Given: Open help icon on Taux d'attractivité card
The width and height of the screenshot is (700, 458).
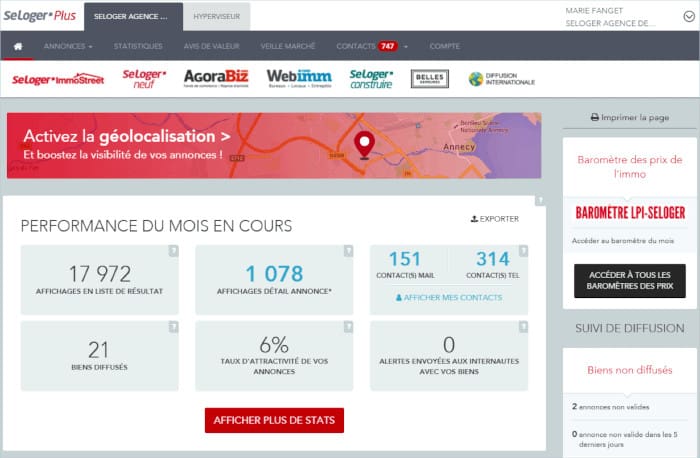Looking at the screenshot, I should (x=348, y=327).
